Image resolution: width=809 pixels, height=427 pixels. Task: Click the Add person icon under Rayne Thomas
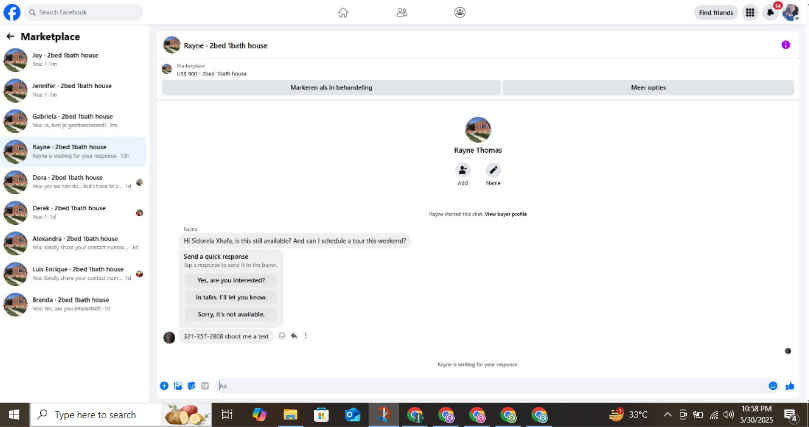click(x=462, y=170)
